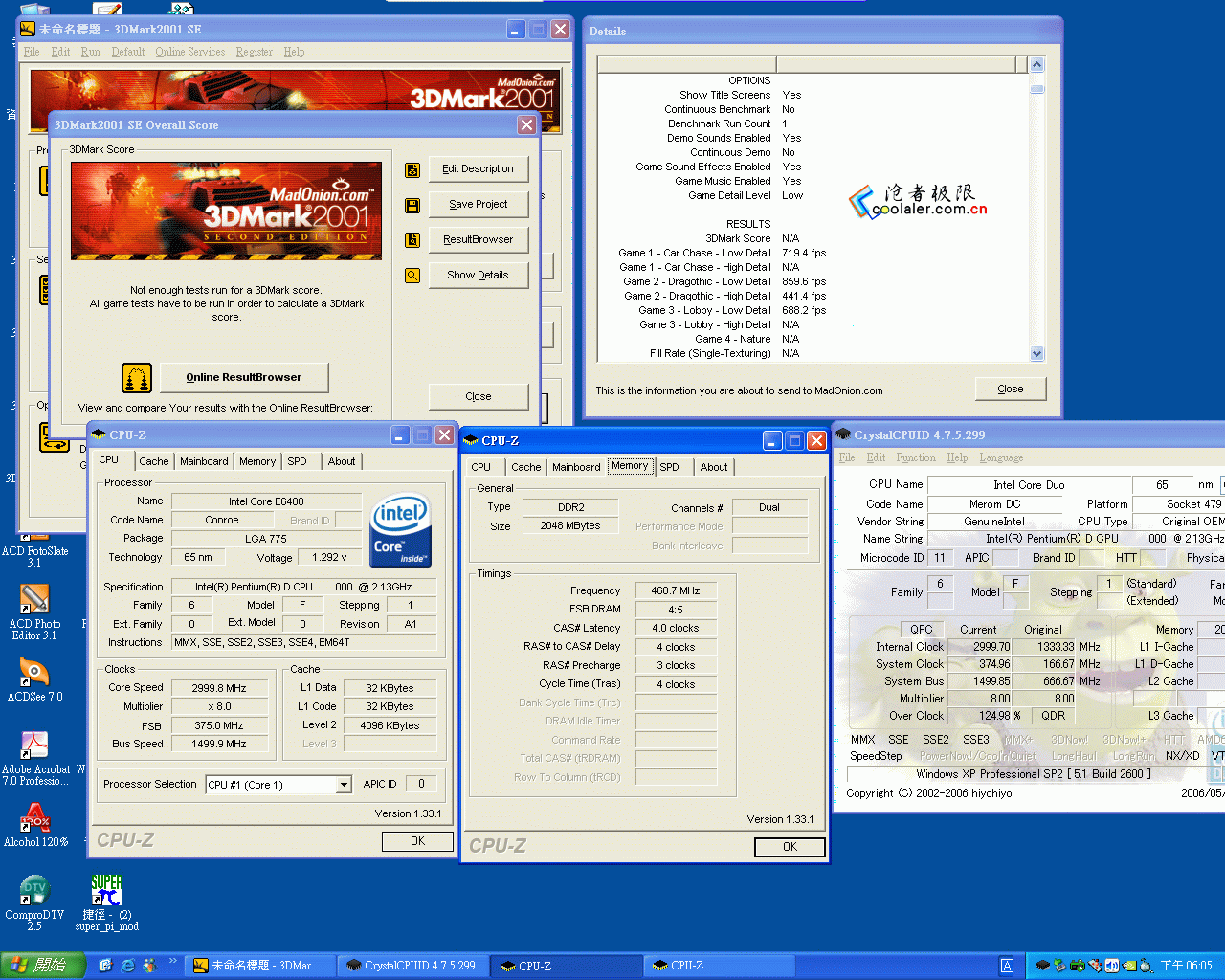The width and height of the screenshot is (1225, 980).
Task: Click Internet Explorer quick launch icon
Action: click(x=127, y=966)
